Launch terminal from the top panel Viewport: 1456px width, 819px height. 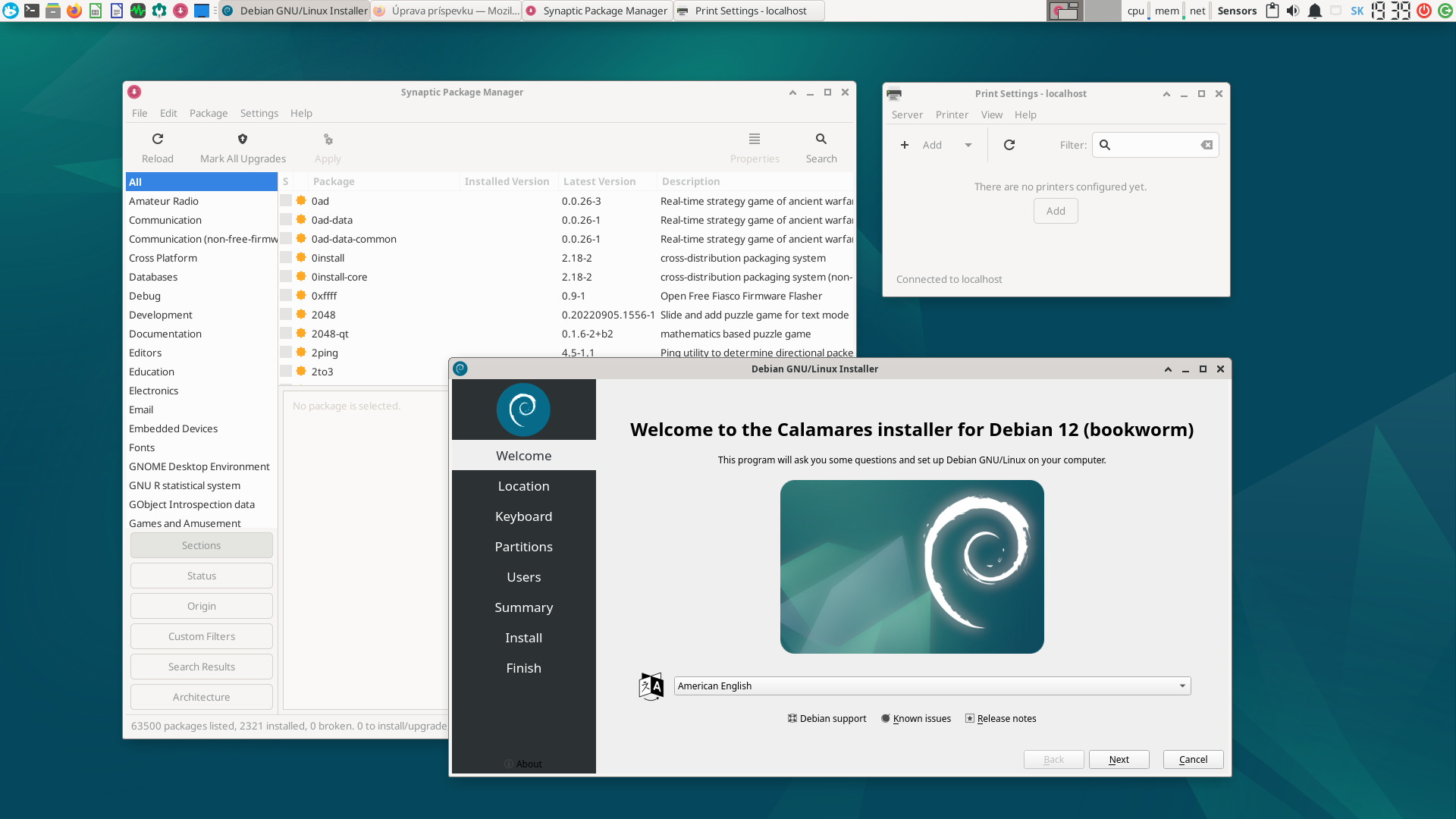tap(31, 11)
